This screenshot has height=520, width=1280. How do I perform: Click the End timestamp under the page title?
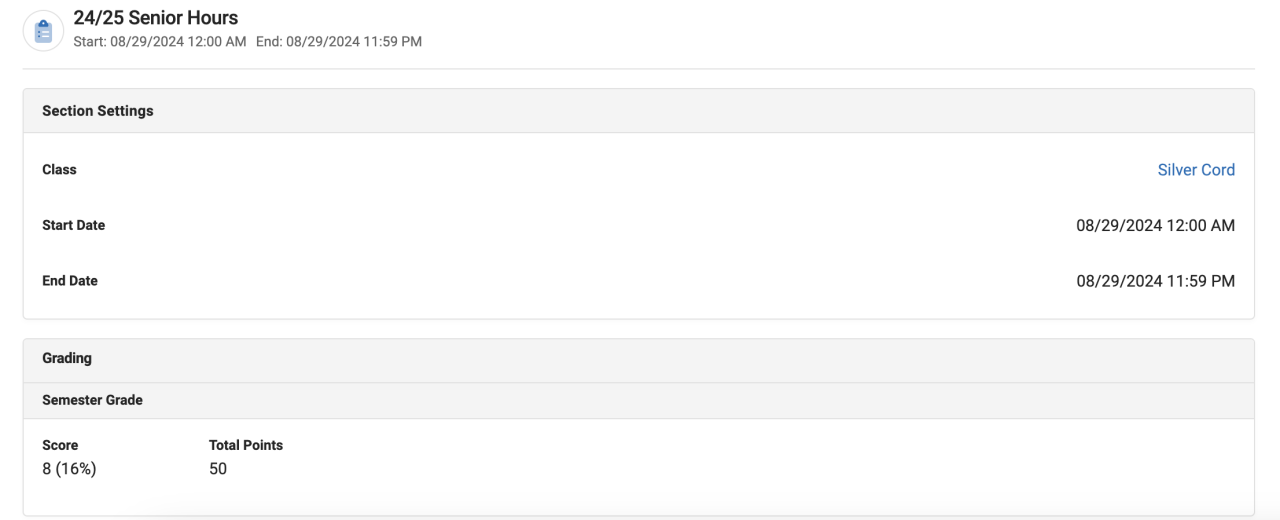pos(339,41)
